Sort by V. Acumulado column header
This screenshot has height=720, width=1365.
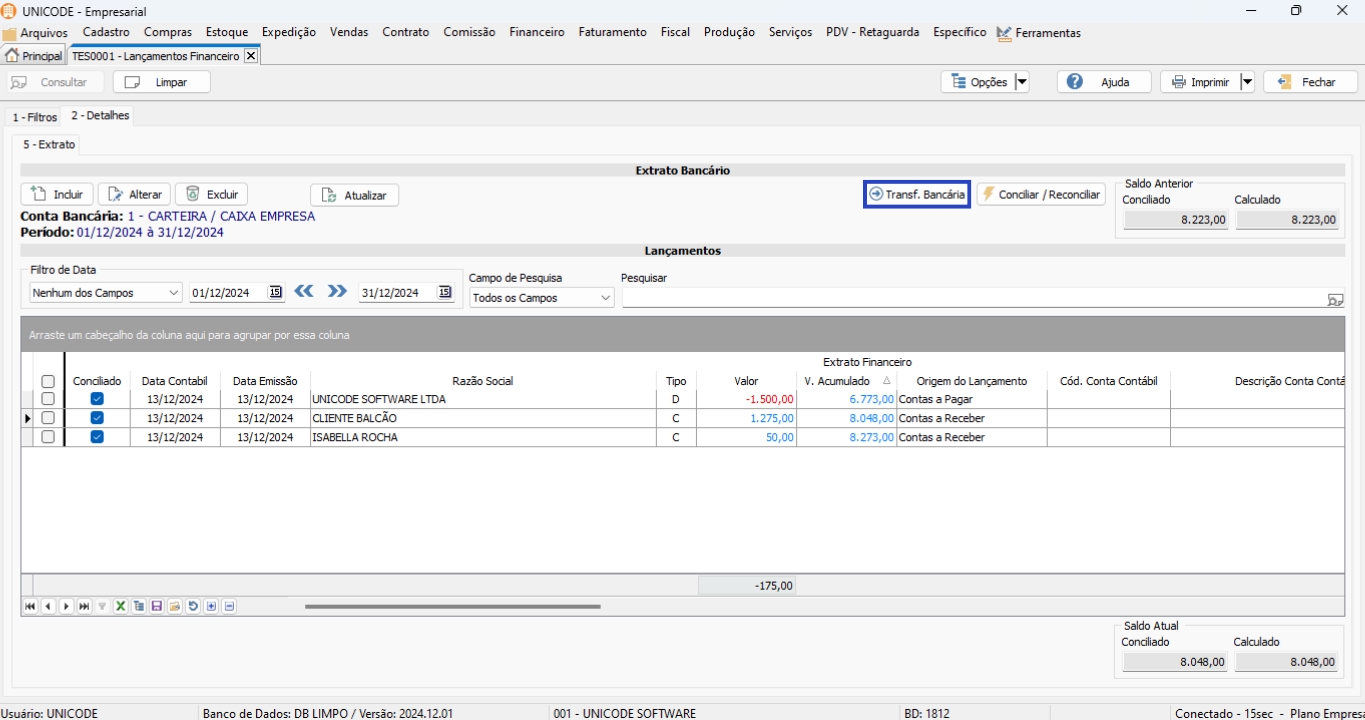[846, 381]
